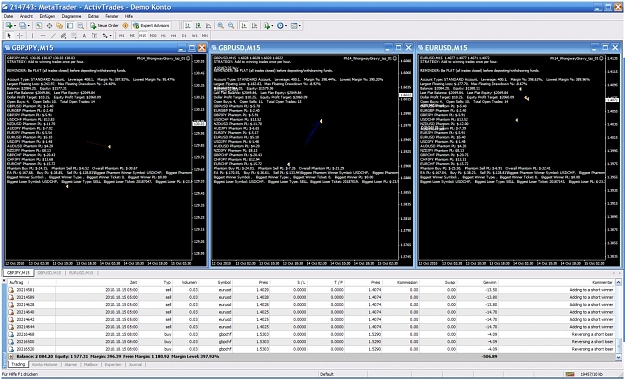Expand the new chart dropdown arrow
The width and height of the screenshot is (625, 379).
15,26
